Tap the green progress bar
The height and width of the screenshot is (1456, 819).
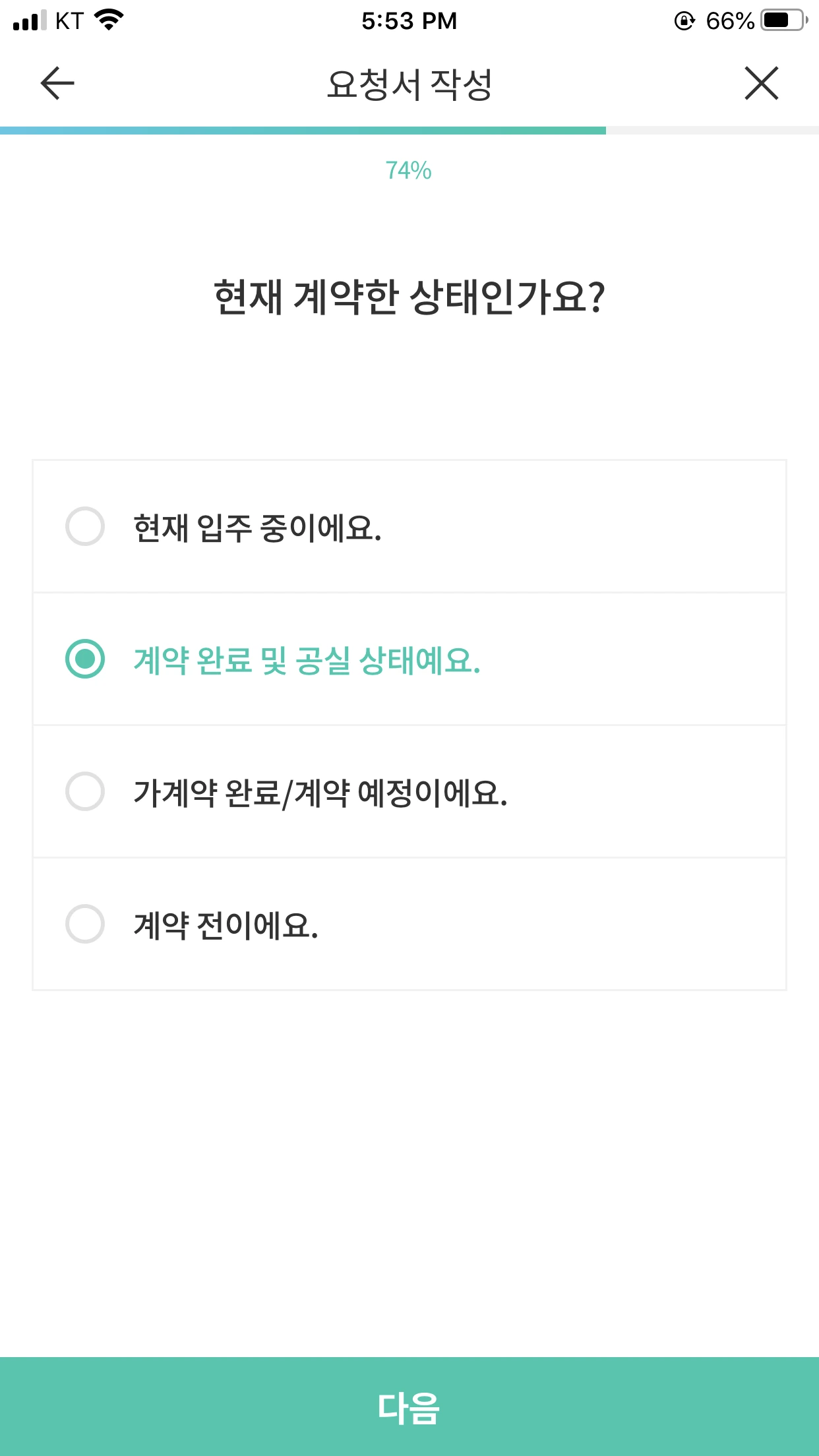(x=303, y=131)
